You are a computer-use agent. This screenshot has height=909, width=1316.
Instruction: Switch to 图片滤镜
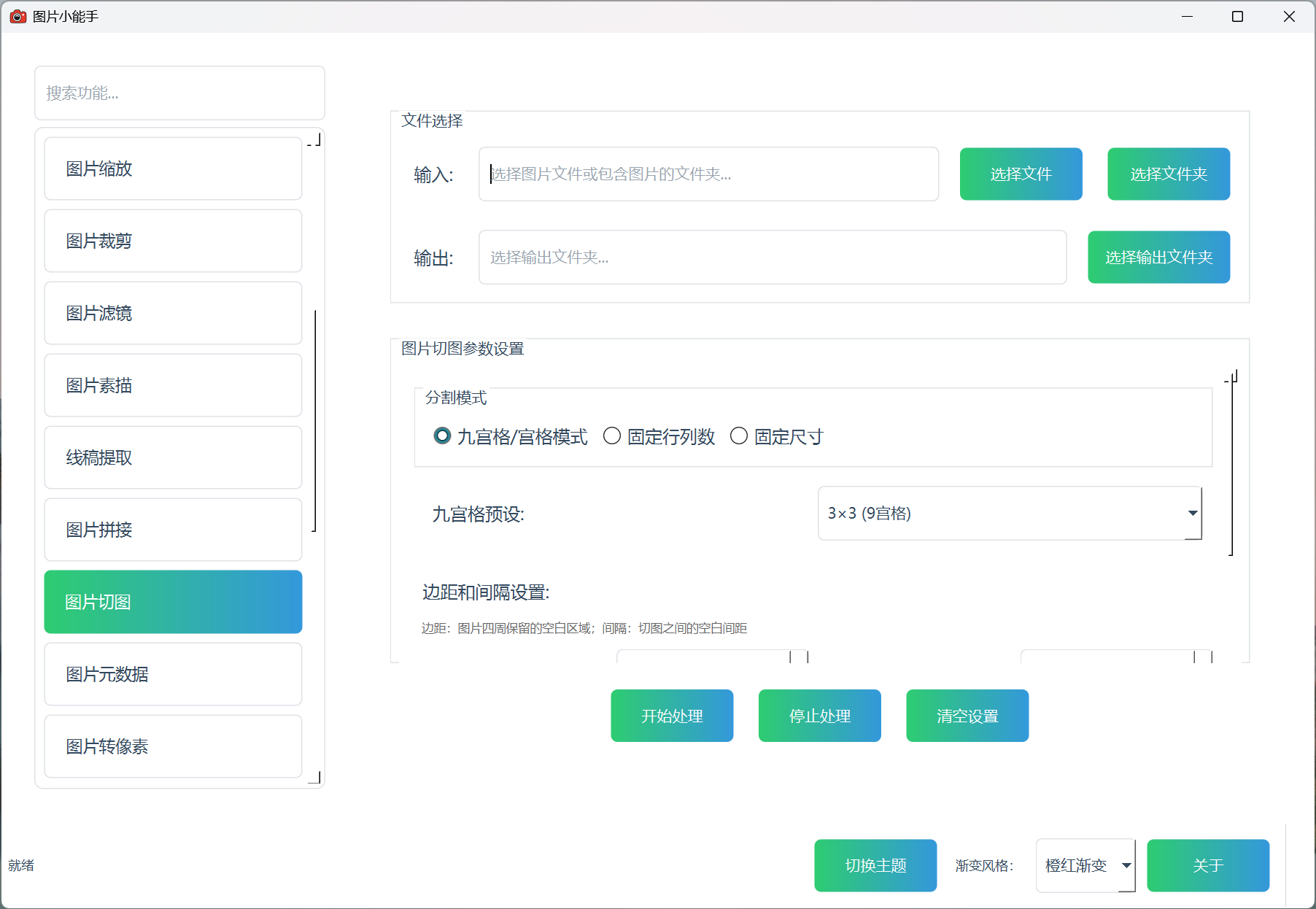172,313
